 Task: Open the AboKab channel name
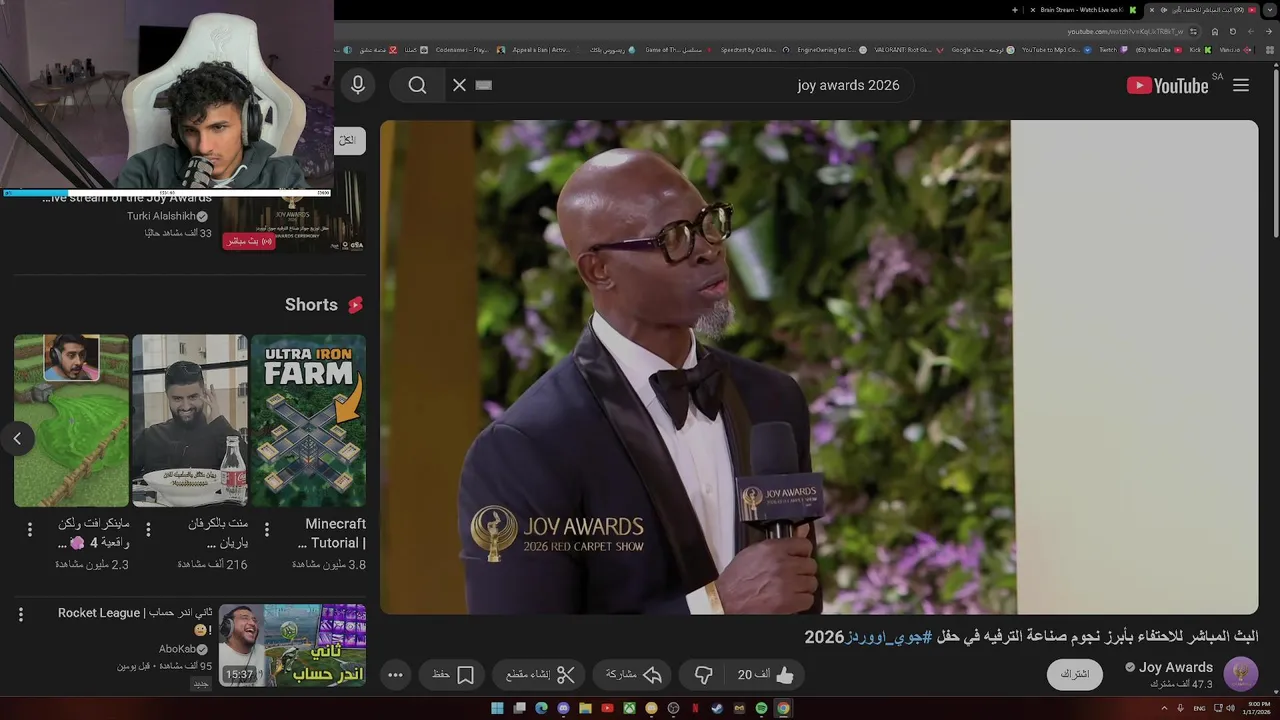click(178, 649)
